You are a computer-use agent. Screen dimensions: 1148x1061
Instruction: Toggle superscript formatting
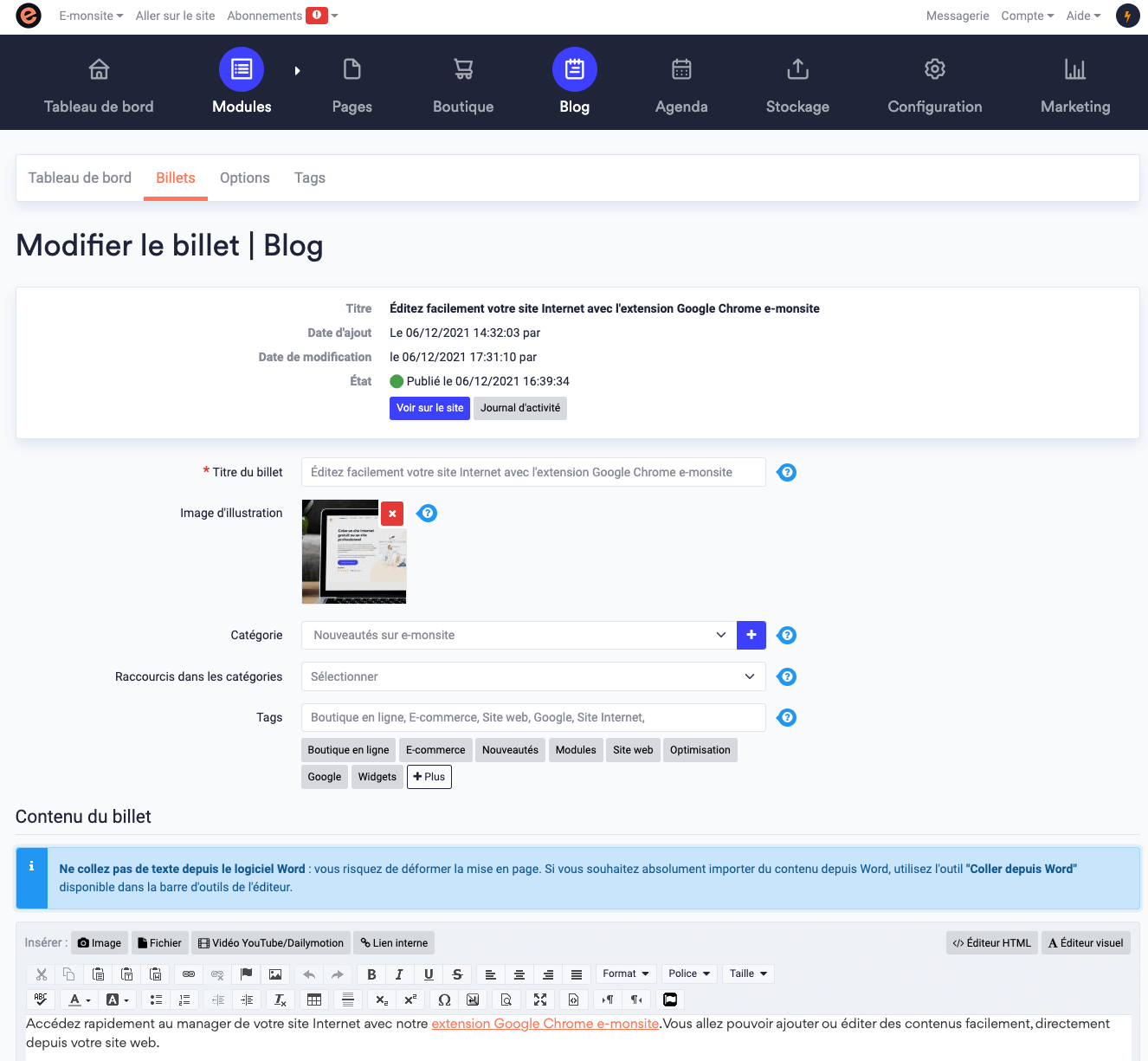pyautogui.click(x=410, y=1000)
